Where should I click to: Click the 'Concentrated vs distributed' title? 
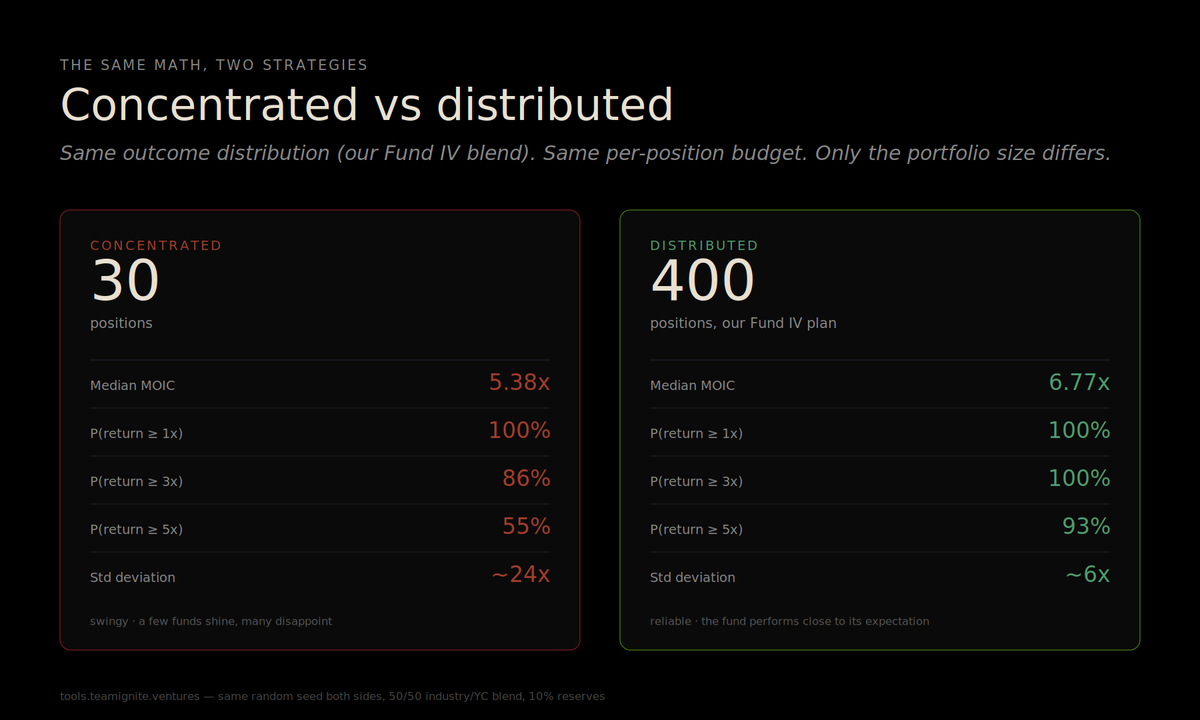click(x=366, y=105)
